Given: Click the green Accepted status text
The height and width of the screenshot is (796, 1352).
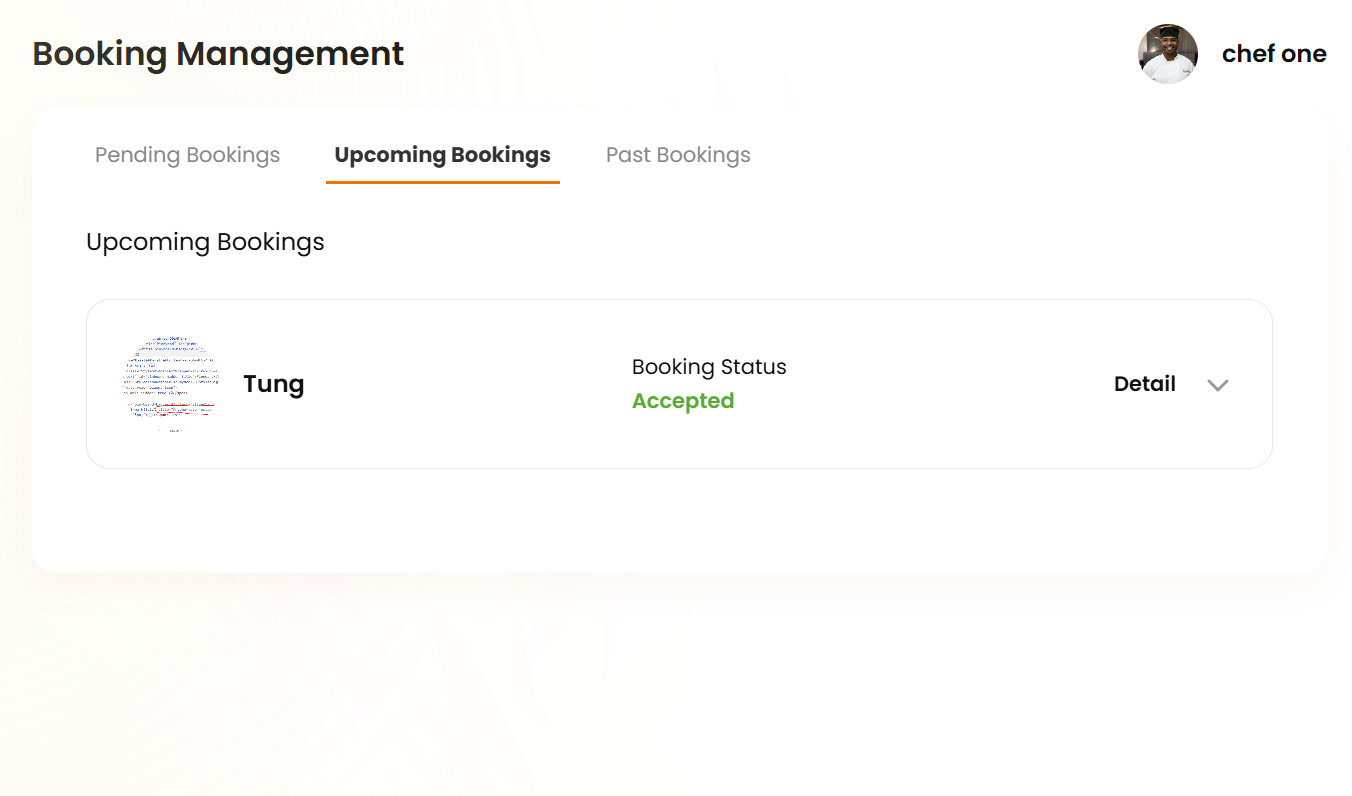Looking at the screenshot, I should coord(683,401).
